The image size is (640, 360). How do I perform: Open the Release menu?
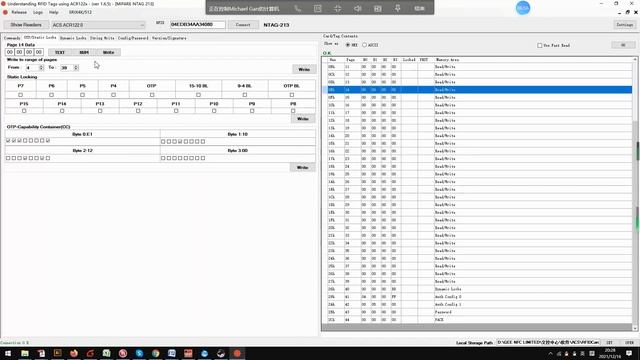click(x=19, y=12)
